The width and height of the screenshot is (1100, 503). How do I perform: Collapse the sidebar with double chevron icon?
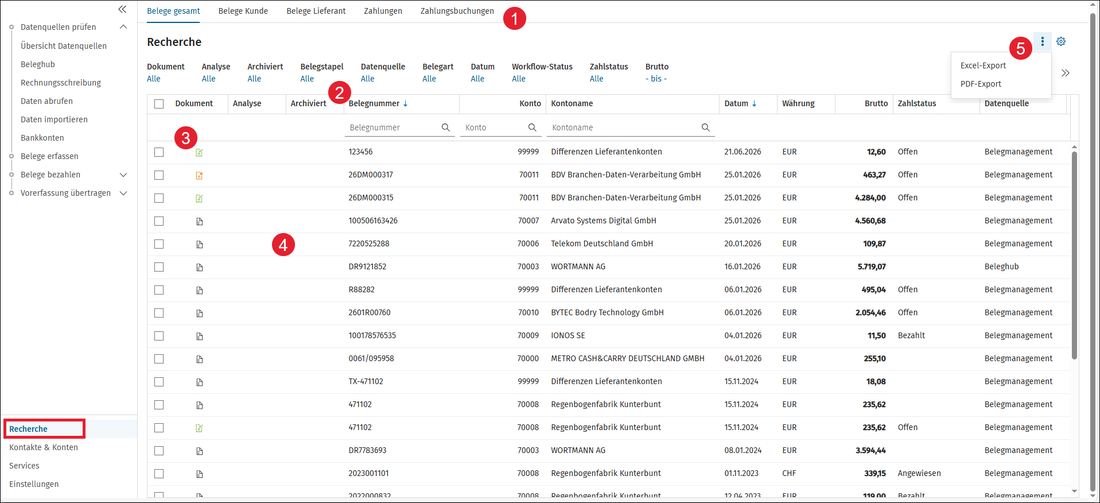coord(122,9)
